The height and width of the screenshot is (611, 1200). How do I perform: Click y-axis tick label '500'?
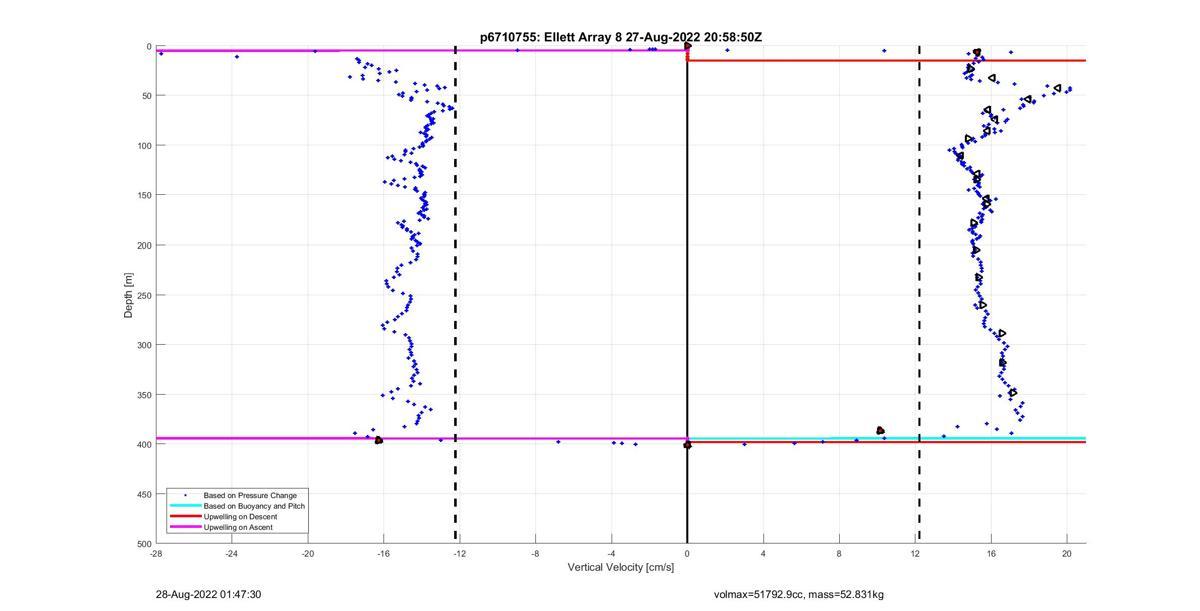[144, 544]
